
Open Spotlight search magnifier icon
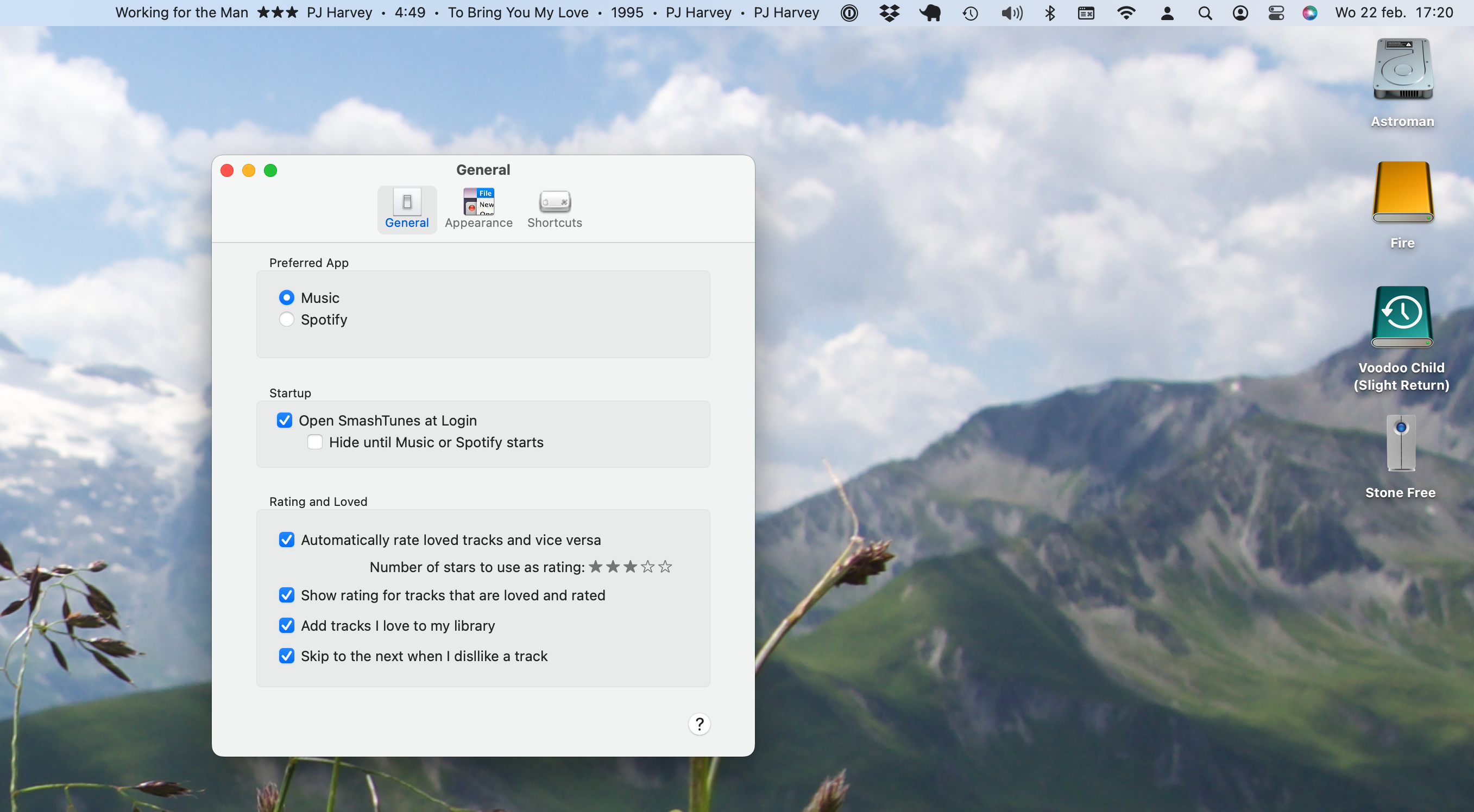(1205, 12)
